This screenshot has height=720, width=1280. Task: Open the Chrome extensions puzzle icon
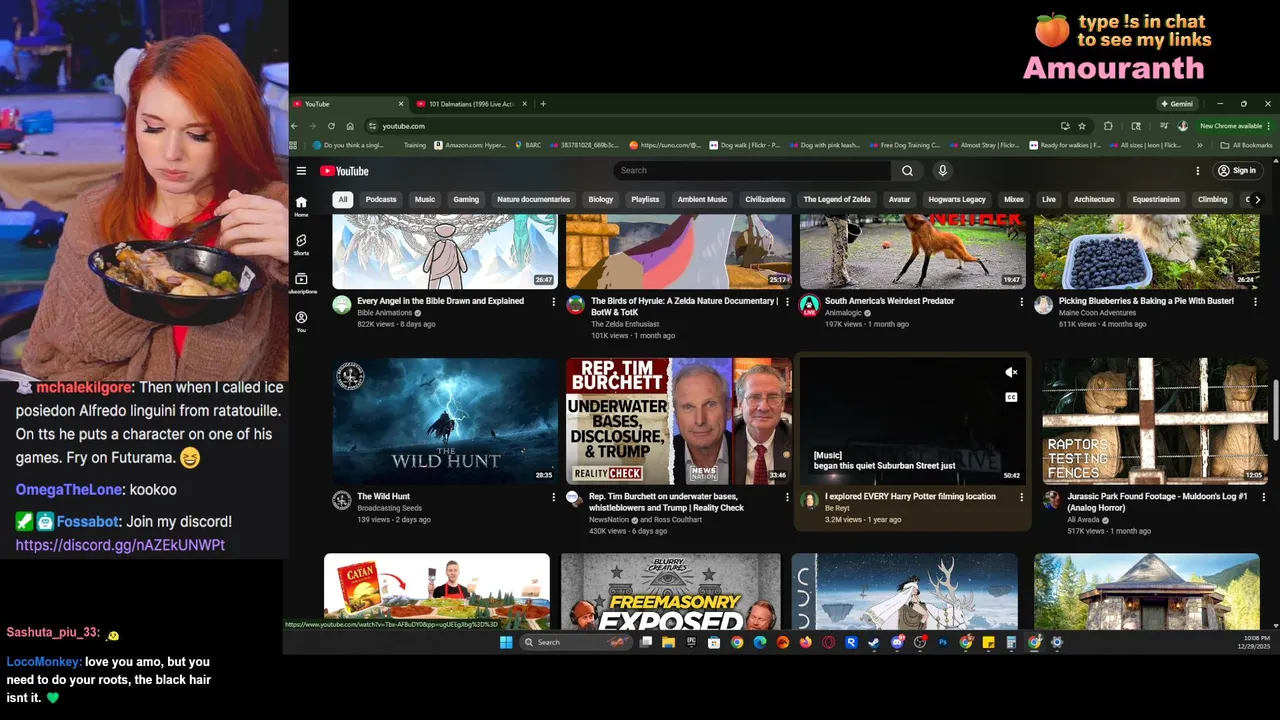pos(1108,126)
